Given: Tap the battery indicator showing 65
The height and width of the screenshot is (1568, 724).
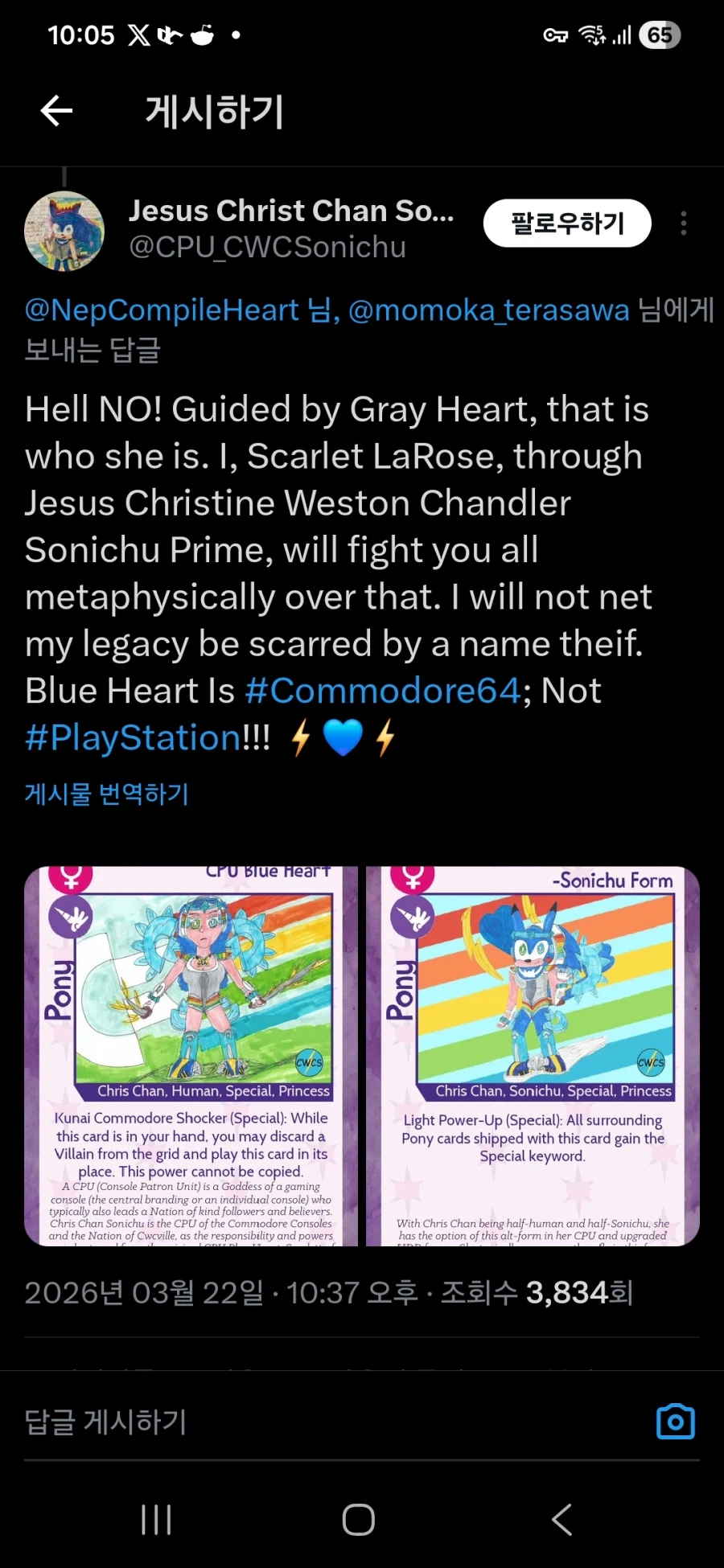Looking at the screenshot, I should (x=660, y=35).
